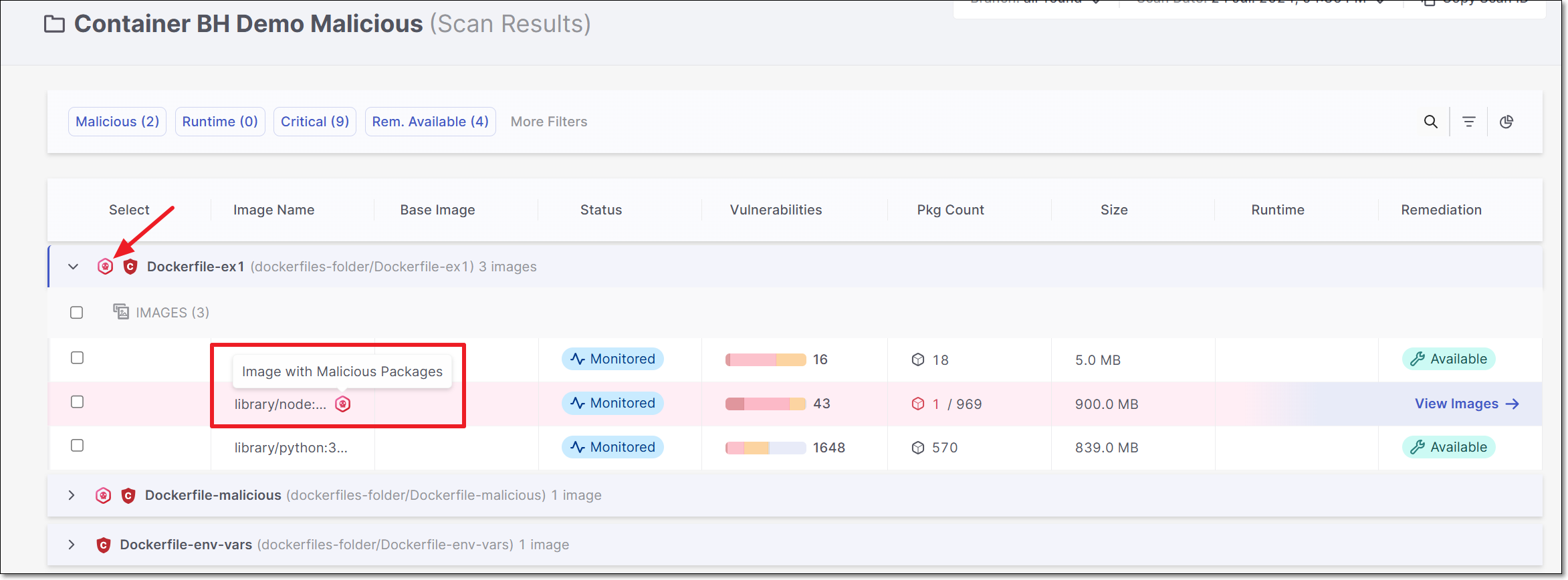Check the library/python row checkbox

click(x=78, y=445)
